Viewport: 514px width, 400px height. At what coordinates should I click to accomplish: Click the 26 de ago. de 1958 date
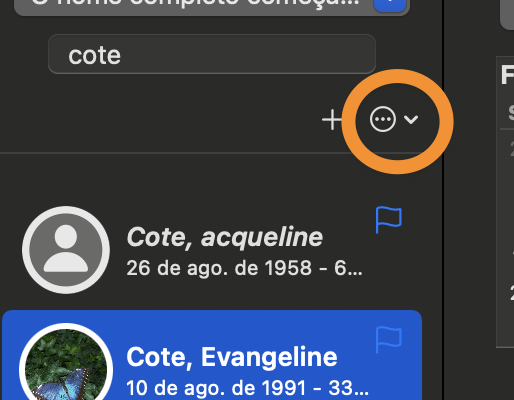tap(219, 268)
